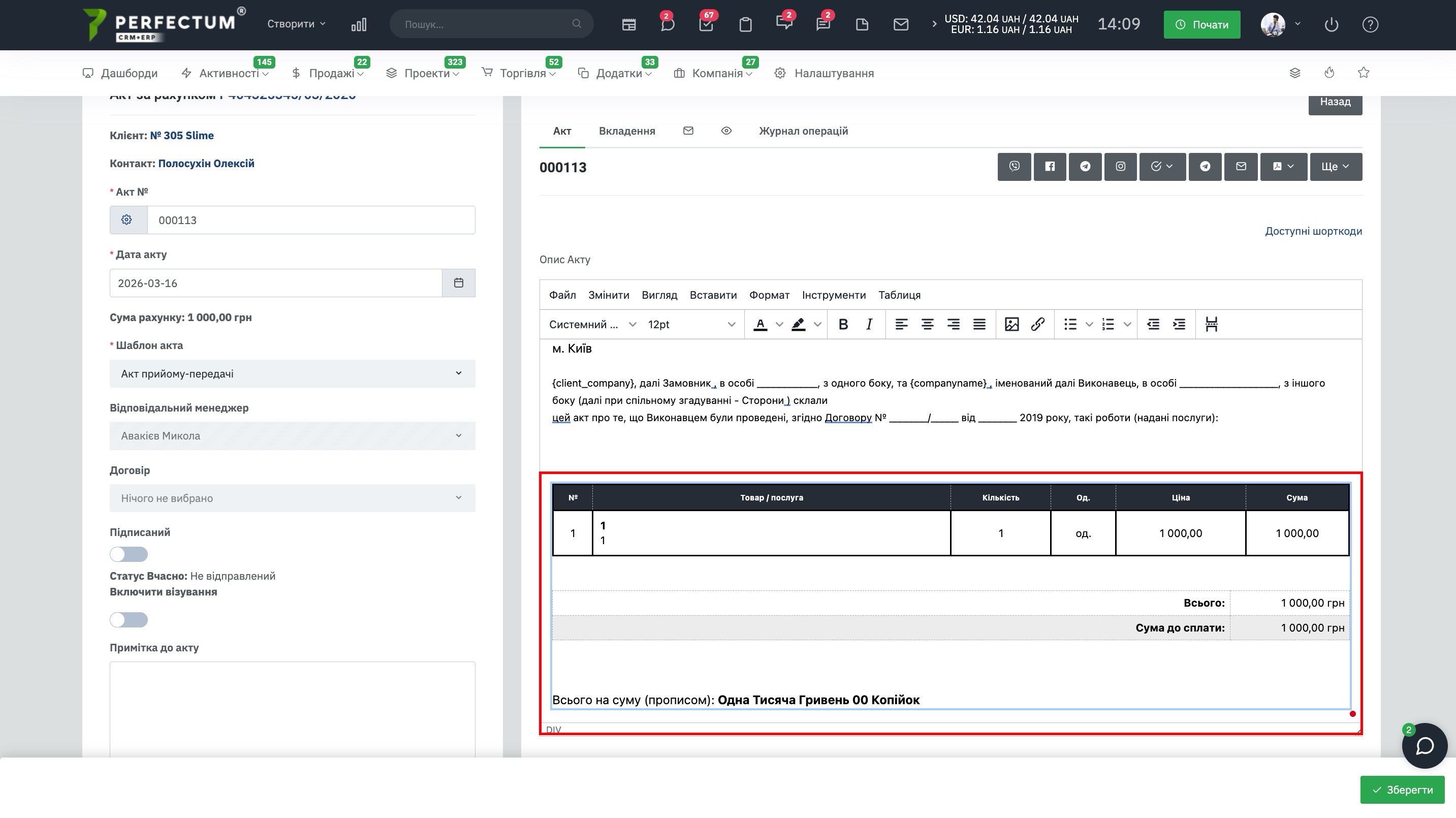Expand the Шаблон акта dropdown
The width and height of the screenshot is (1456, 818).
pyautogui.click(x=292, y=373)
